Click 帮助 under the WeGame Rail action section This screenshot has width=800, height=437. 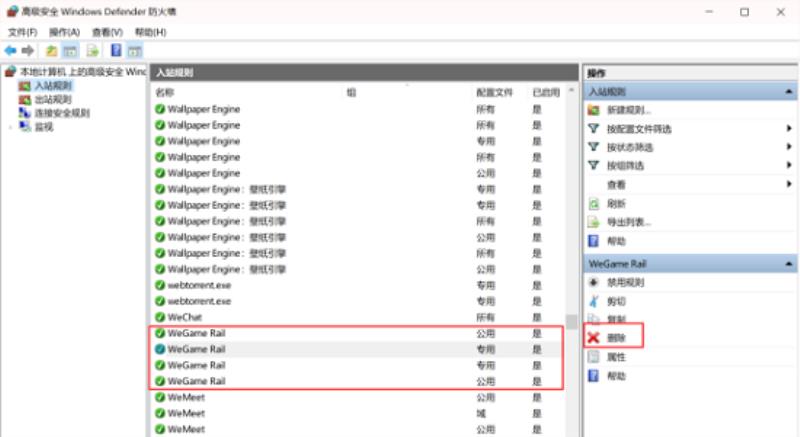tap(616, 376)
